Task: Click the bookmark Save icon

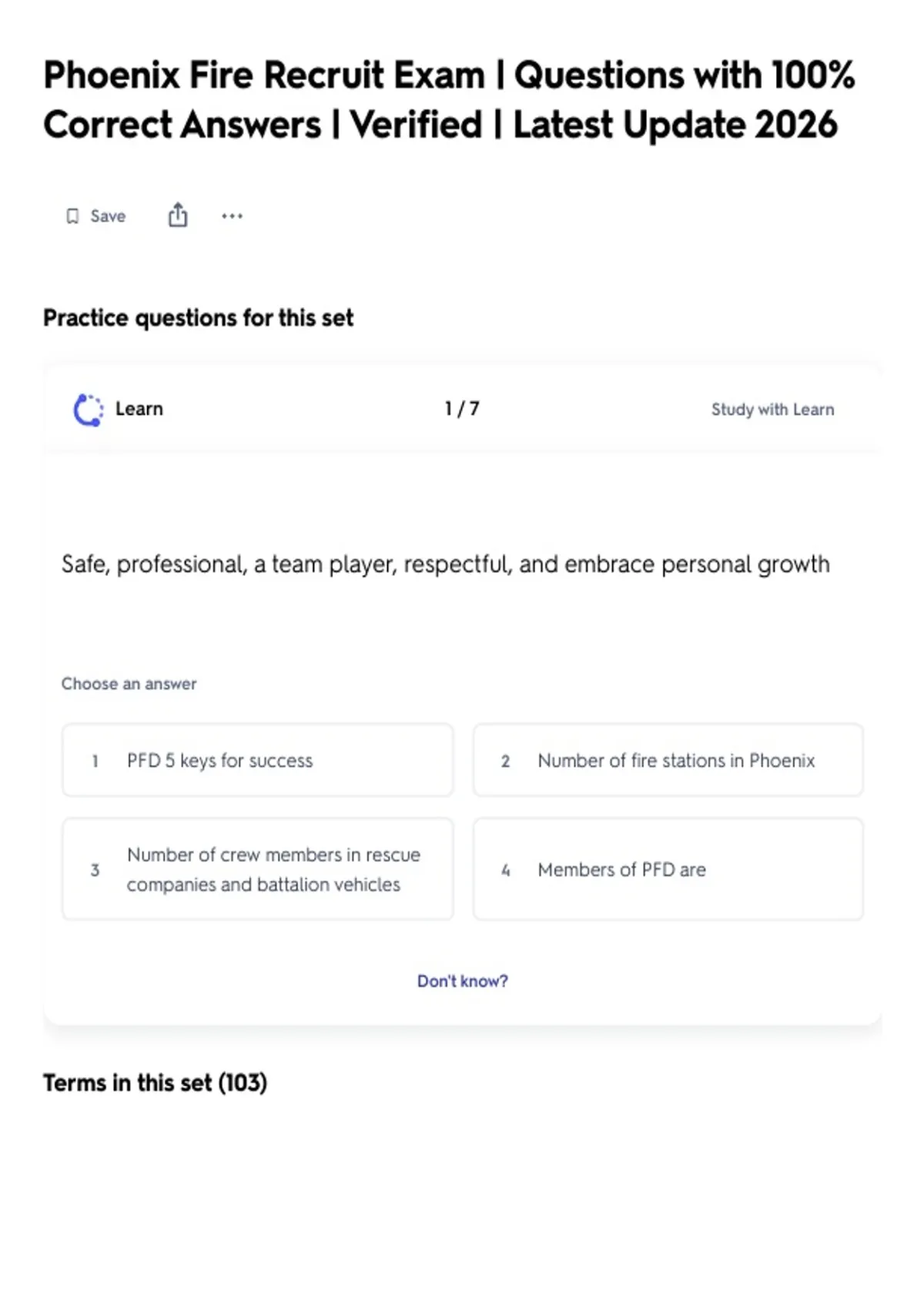Action: click(x=72, y=216)
